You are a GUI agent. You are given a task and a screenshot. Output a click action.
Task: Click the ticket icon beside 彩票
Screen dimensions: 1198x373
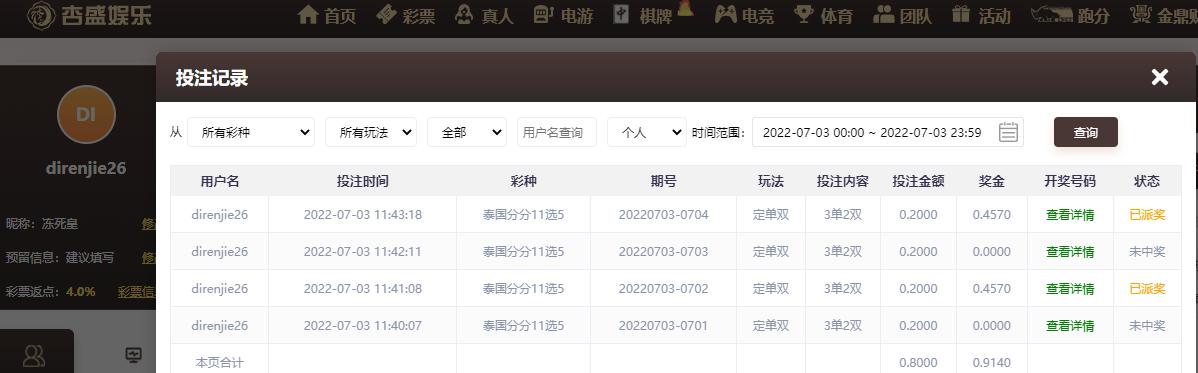[x=387, y=14]
